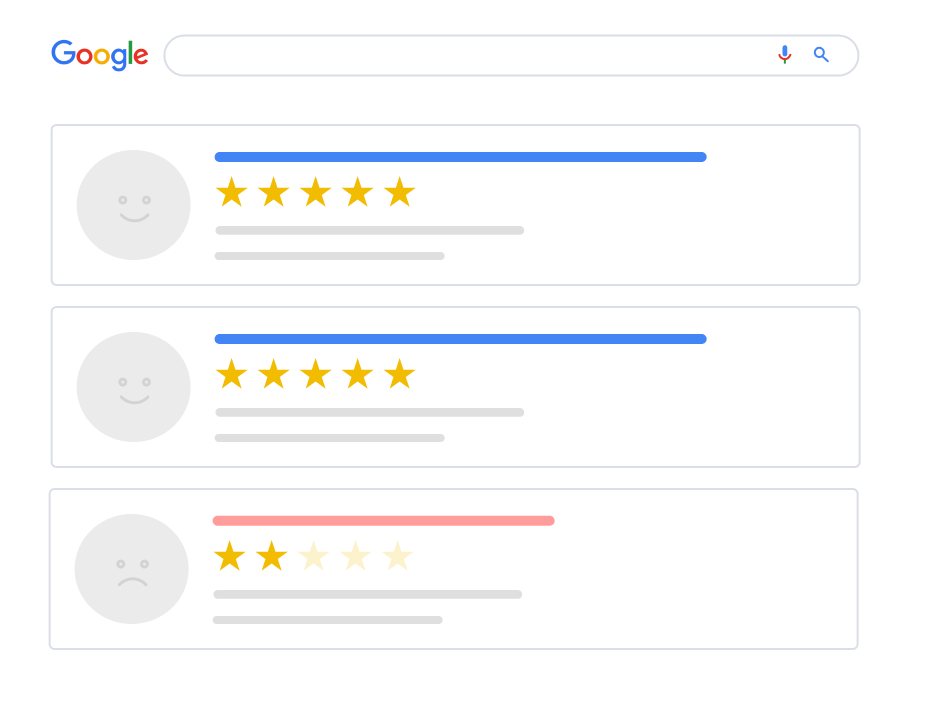
Task: Click the microphone voice search icon
Action: pos(785,55)
